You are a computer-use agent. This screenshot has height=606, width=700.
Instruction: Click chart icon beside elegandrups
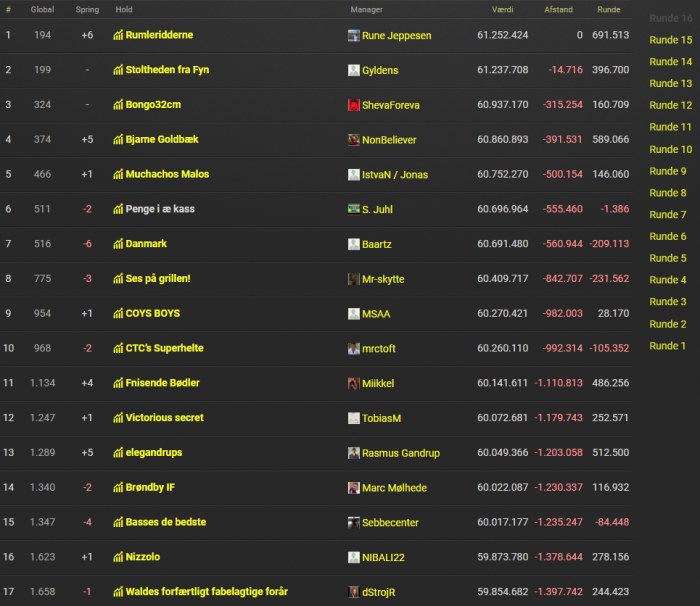click(118, 453)
